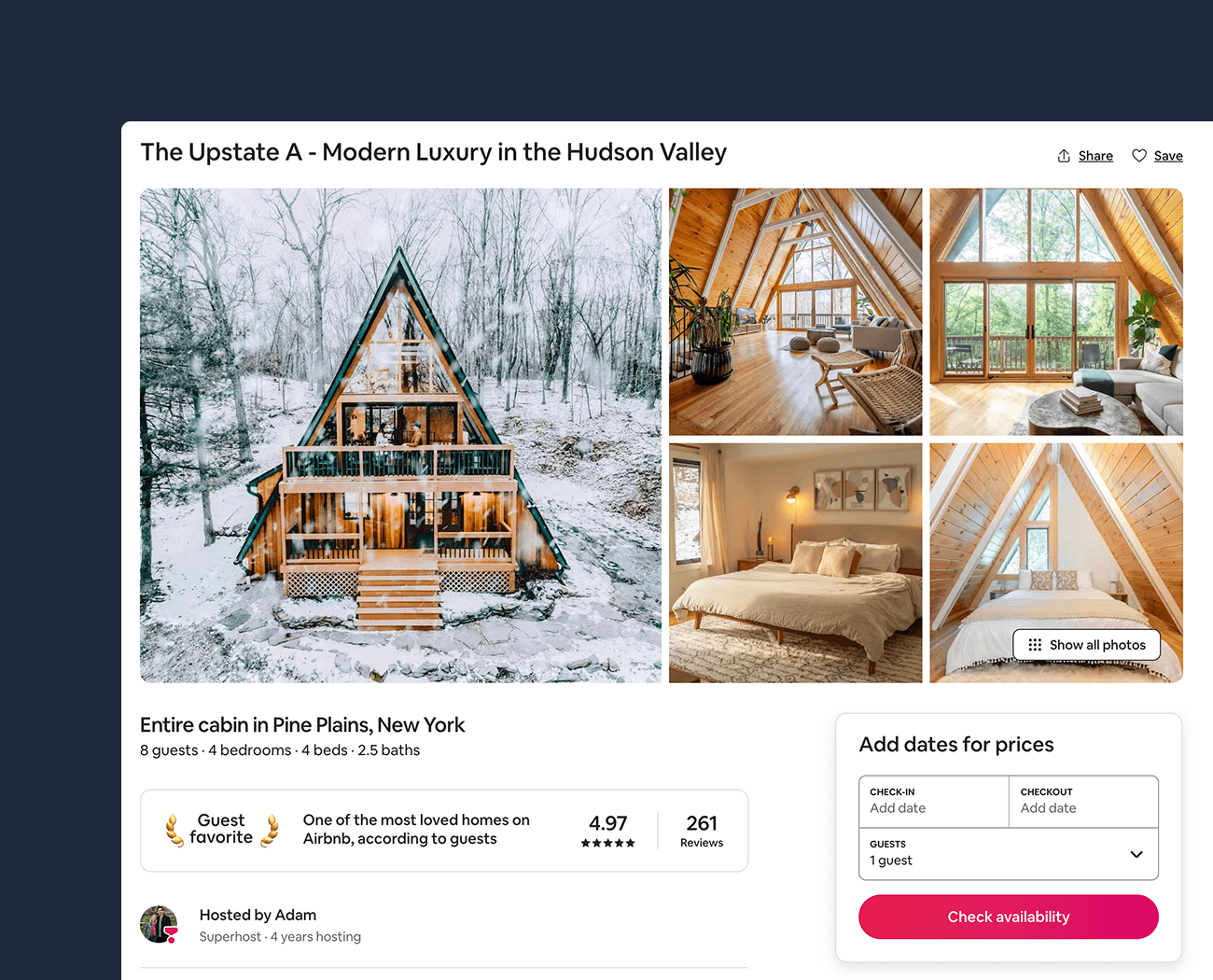The image size is (1213, 980).
Task: Click the five-star rating icons under 4.97
Action: (607, 843)
